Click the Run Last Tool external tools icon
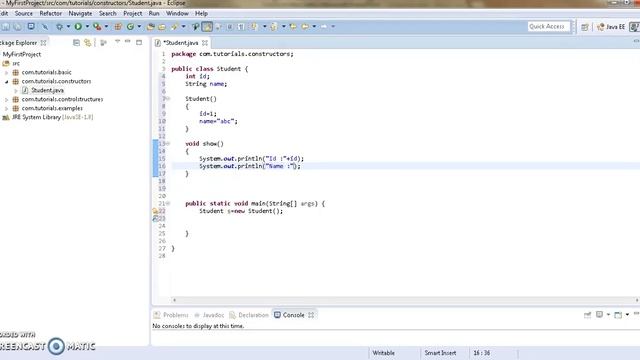Screen dimensions: 640x360 (x=97, y=27)
